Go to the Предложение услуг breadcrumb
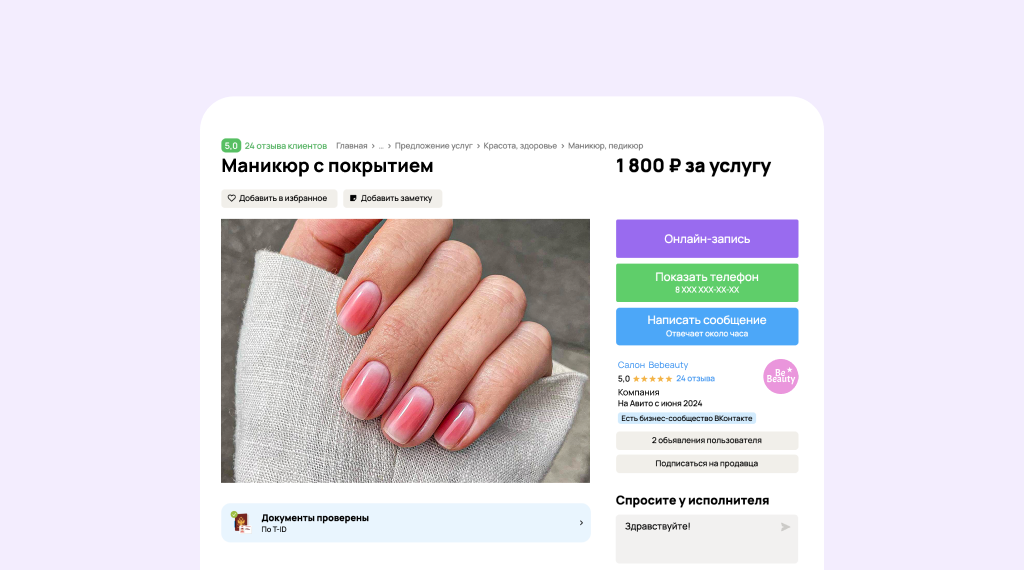Viewport: 1024px width, 570px height. point(433,146)
